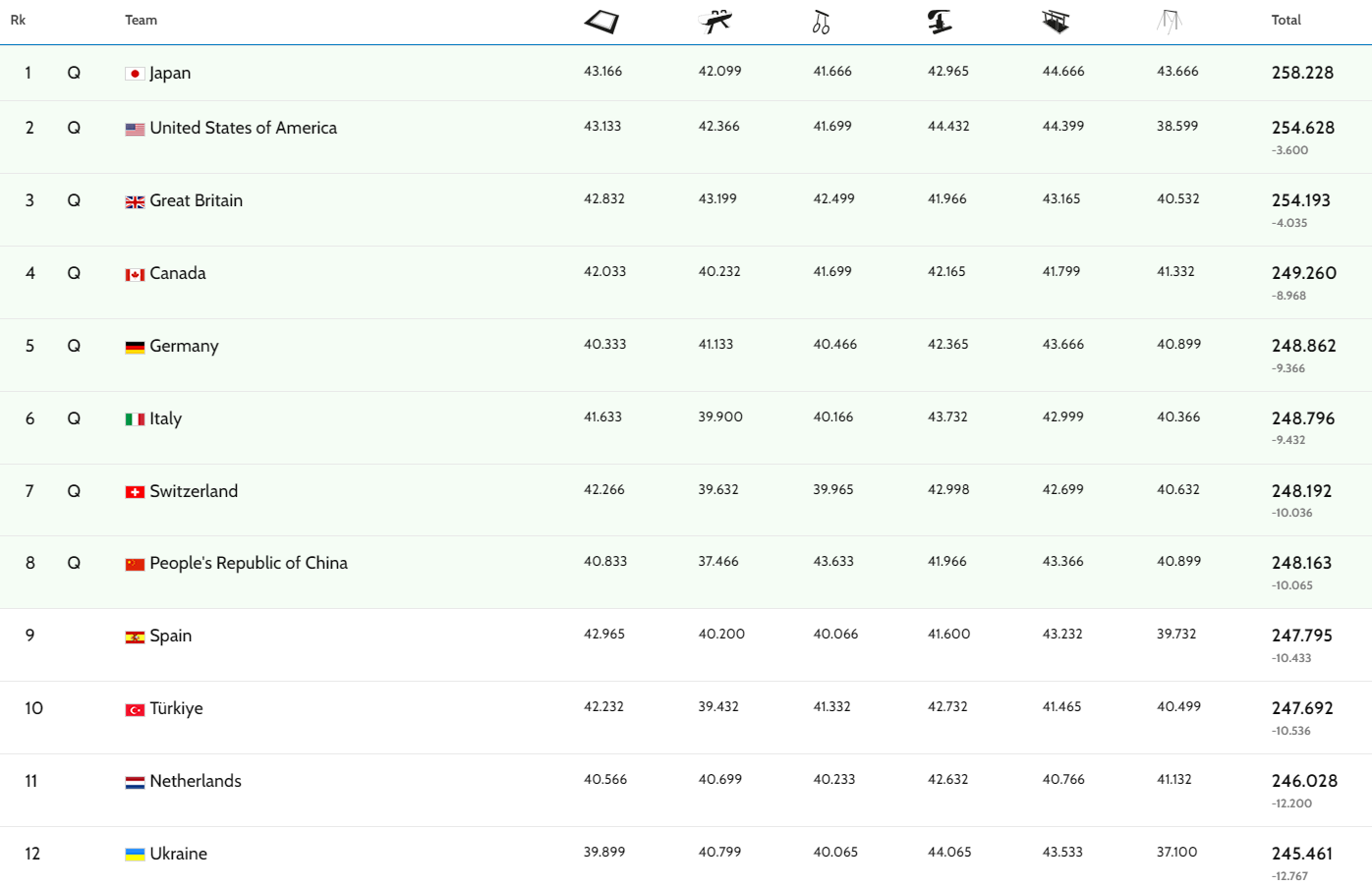Select the vault apparatus icon
Screen dimensions: 1372x887
point(940,21)
